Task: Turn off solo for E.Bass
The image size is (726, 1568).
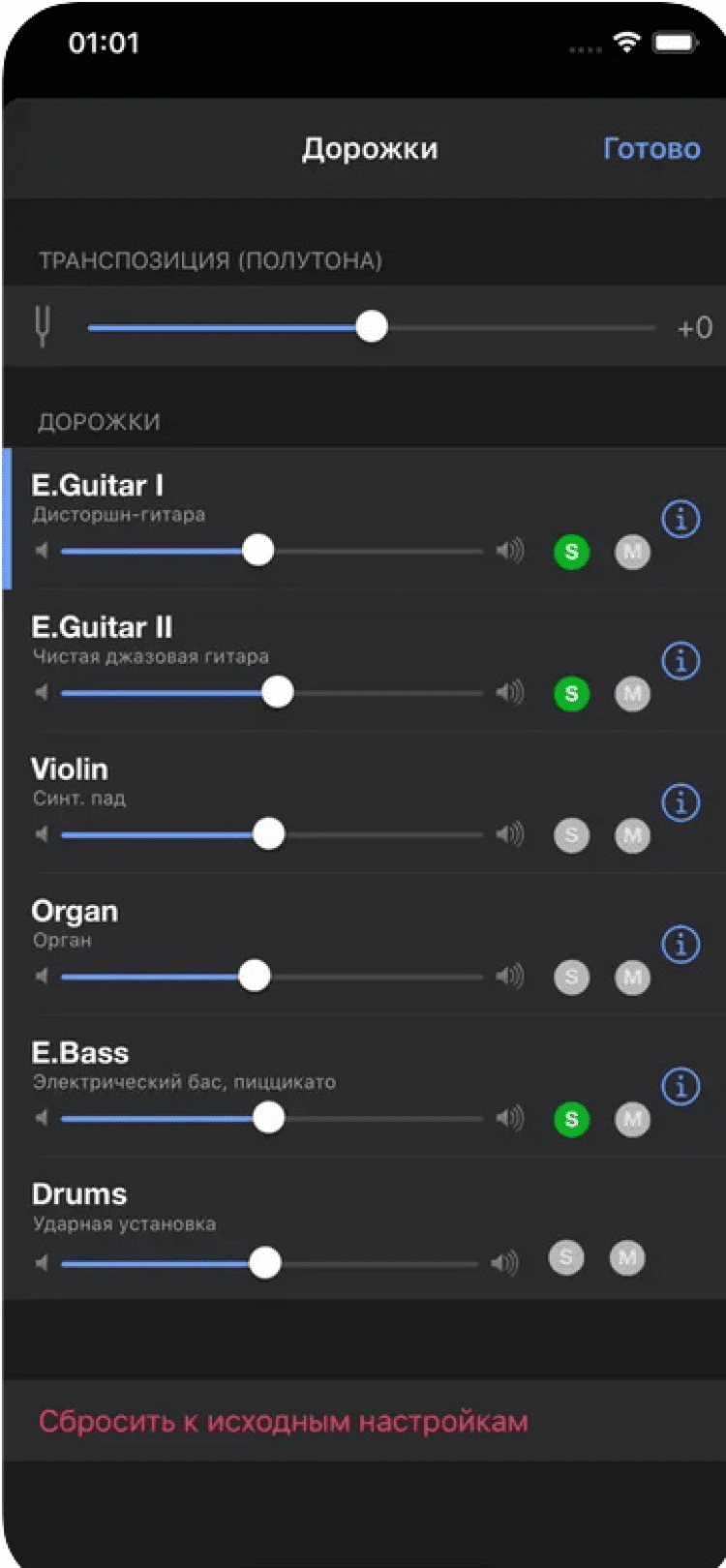Action: [x=571, y=1119]
